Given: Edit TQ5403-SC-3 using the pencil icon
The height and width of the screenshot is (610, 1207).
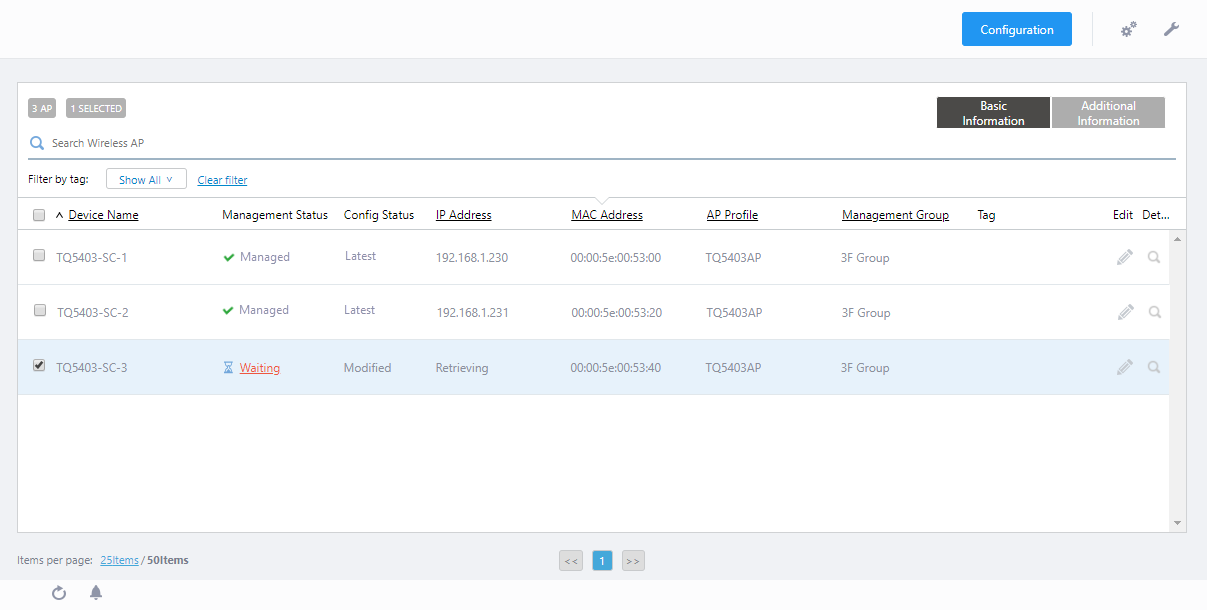Looking at the screenshot, I should pos(1125,367).
